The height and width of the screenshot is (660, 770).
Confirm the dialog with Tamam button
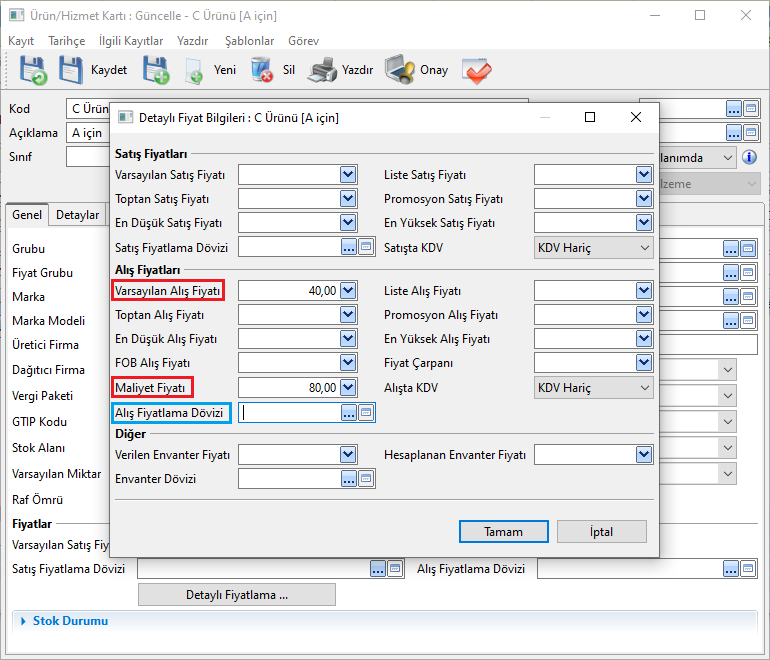point(504,532)
